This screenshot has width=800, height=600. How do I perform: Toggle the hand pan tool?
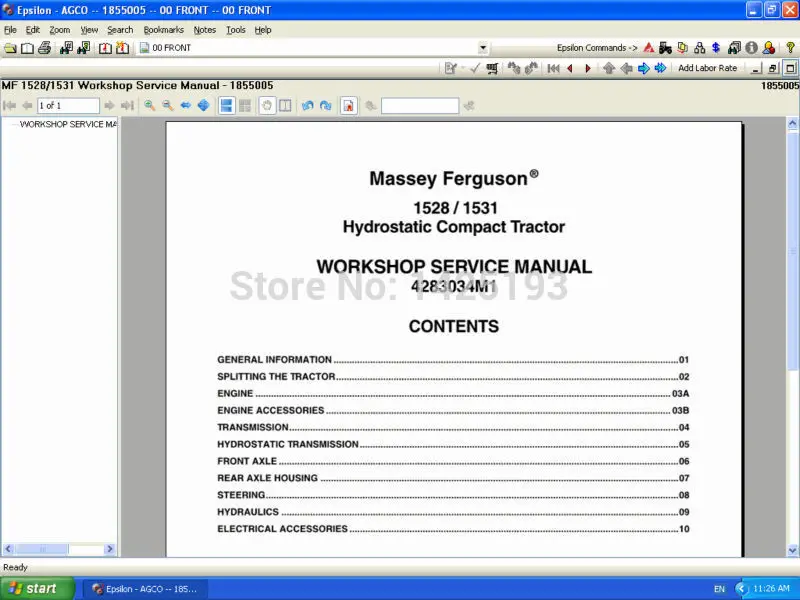tap(267, 106)
